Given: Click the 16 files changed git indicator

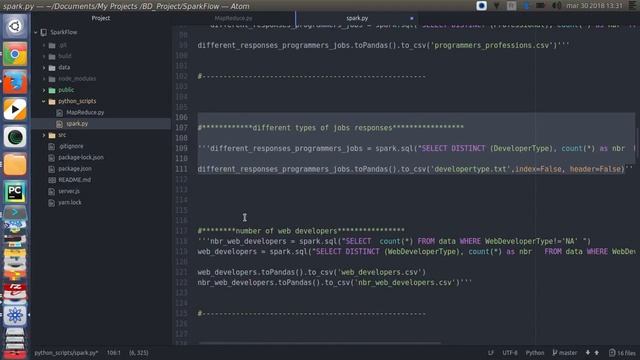Looking at the screenshot, I should point(622,353).
